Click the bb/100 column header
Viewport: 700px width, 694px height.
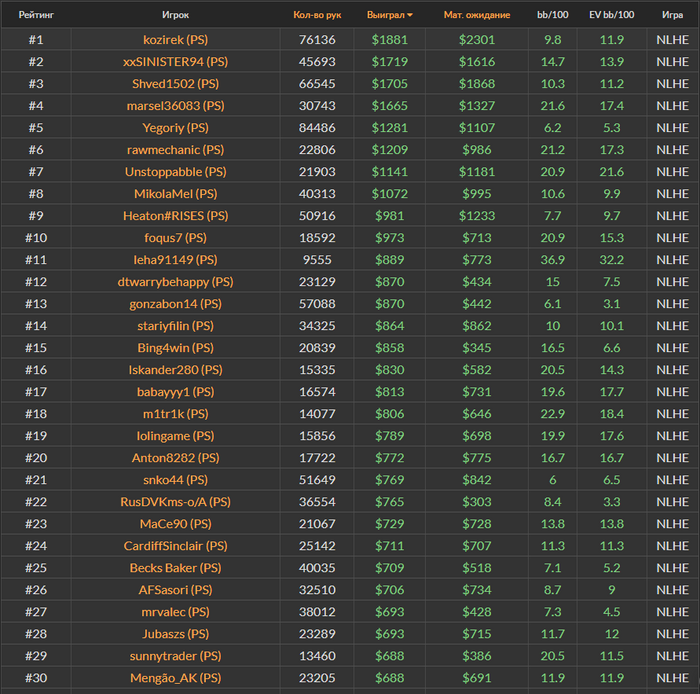(552, 15)
